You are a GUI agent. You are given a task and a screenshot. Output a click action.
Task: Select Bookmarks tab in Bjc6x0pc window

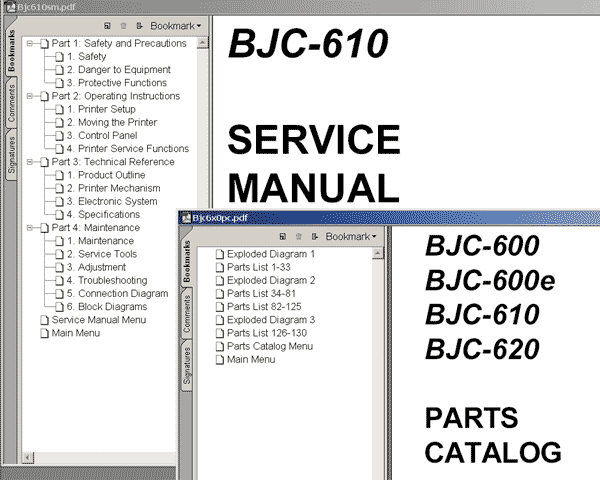[x=187, y=261]
